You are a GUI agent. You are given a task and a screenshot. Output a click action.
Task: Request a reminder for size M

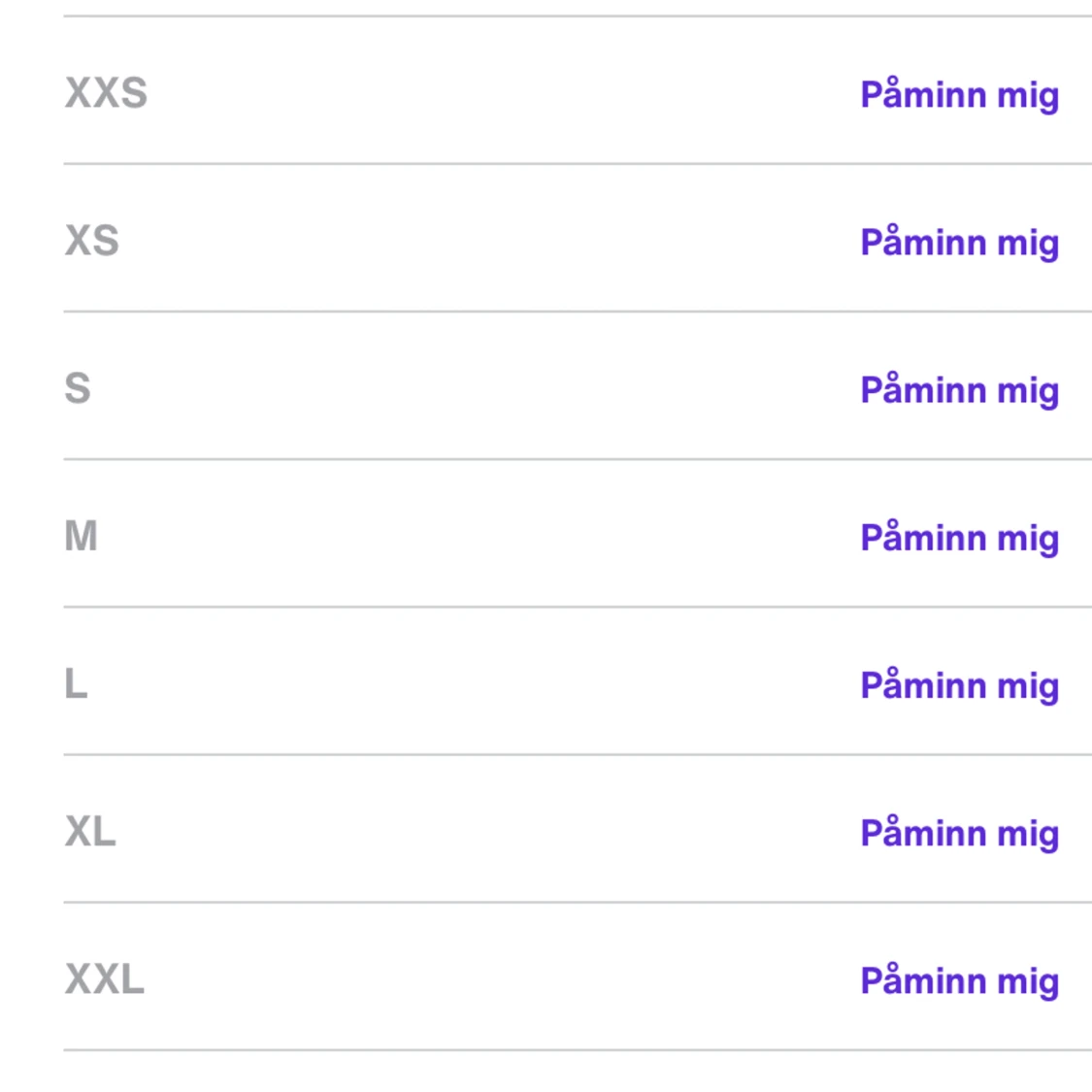tap(959, 537)
